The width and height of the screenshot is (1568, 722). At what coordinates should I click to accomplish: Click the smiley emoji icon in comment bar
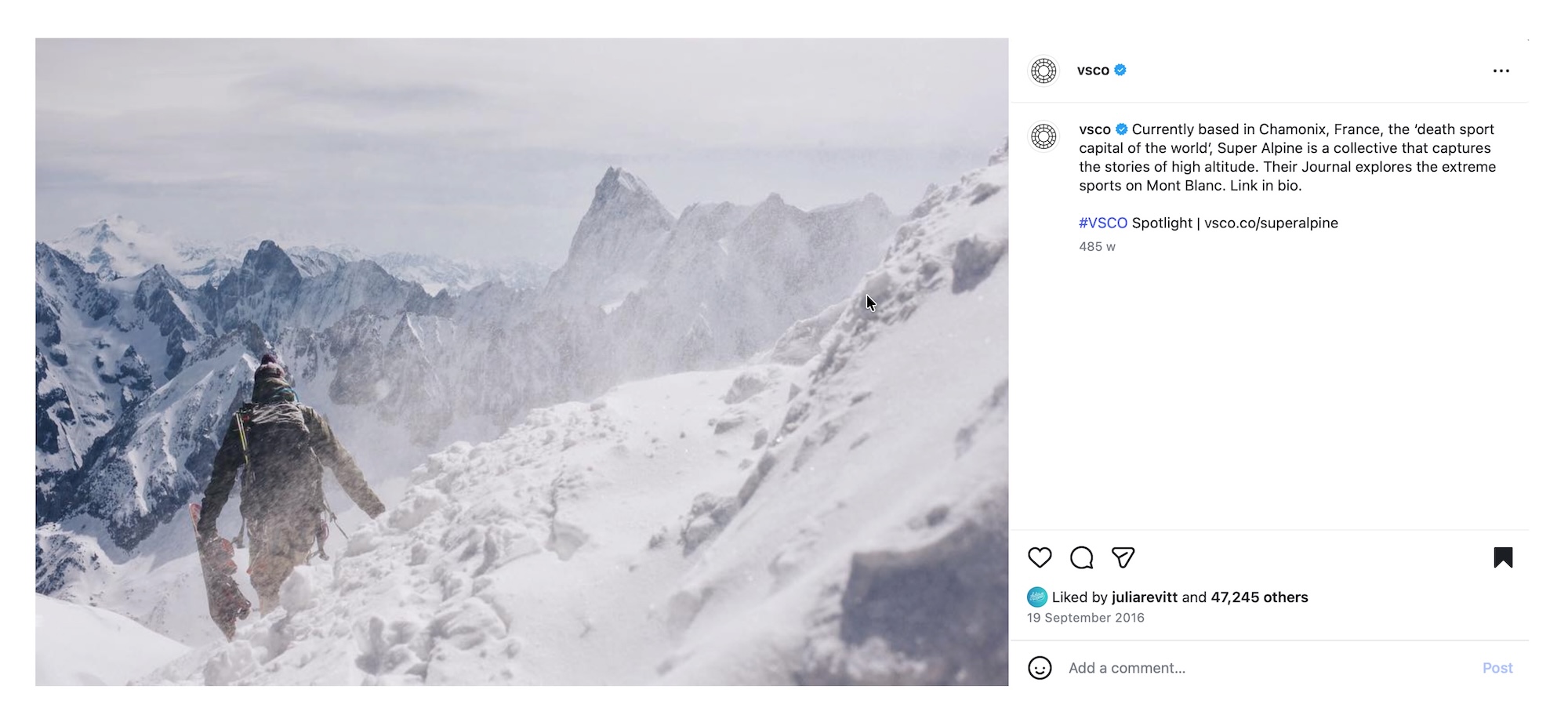coord(1040,668)
